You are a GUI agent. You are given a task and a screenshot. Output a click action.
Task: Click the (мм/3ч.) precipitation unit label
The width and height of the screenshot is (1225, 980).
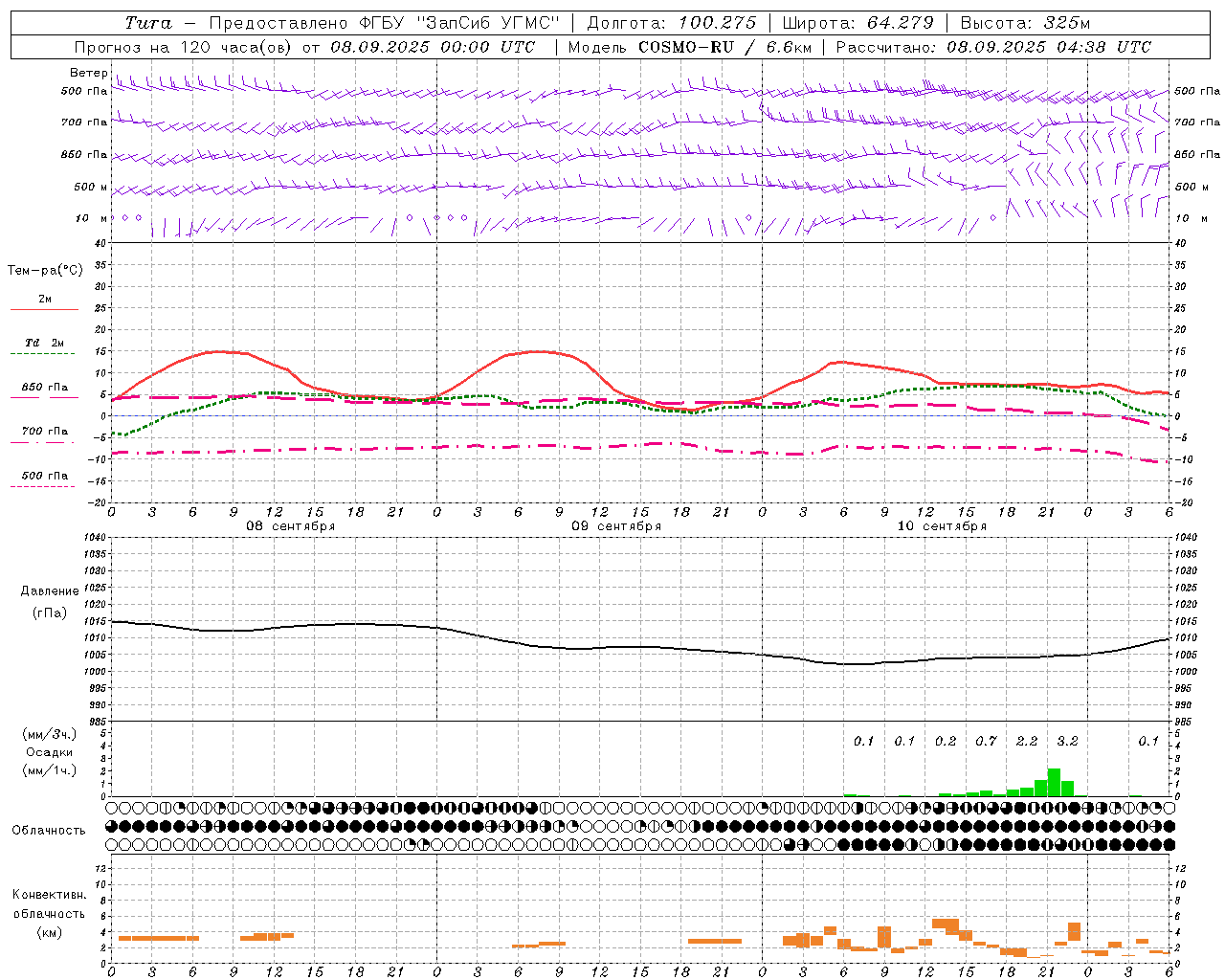point(50,734)
